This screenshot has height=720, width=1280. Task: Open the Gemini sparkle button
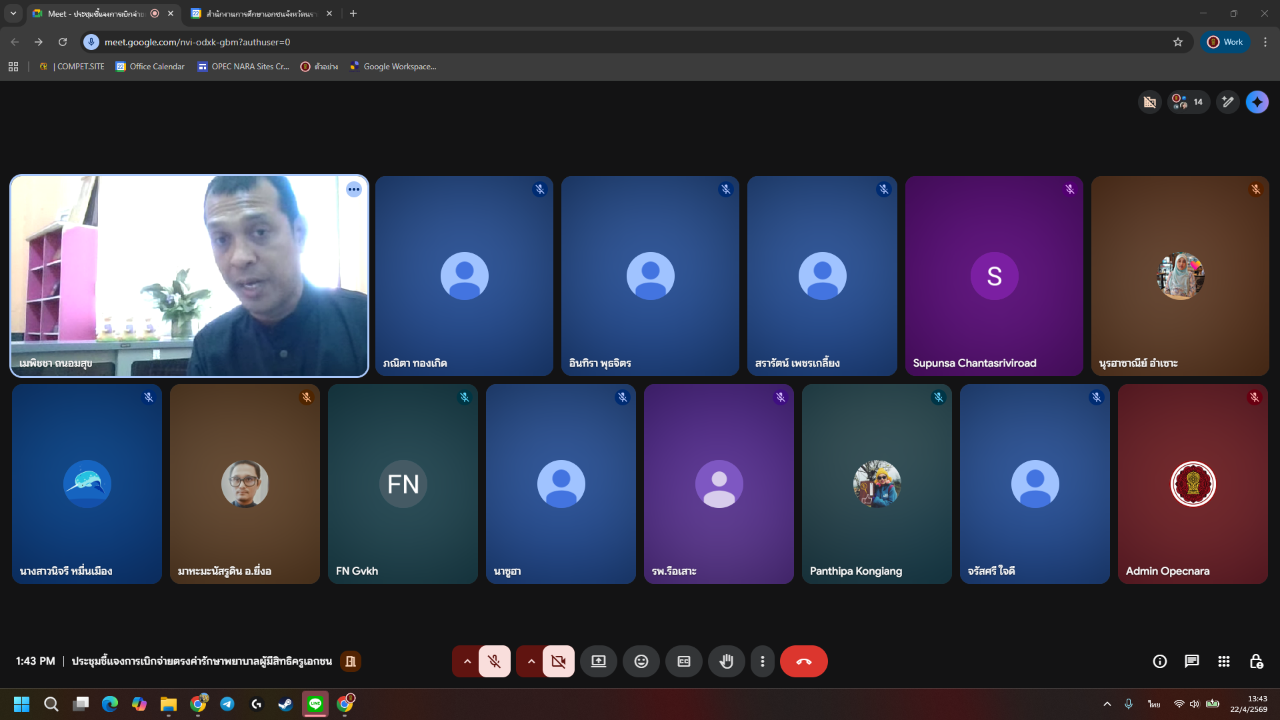1257,102
